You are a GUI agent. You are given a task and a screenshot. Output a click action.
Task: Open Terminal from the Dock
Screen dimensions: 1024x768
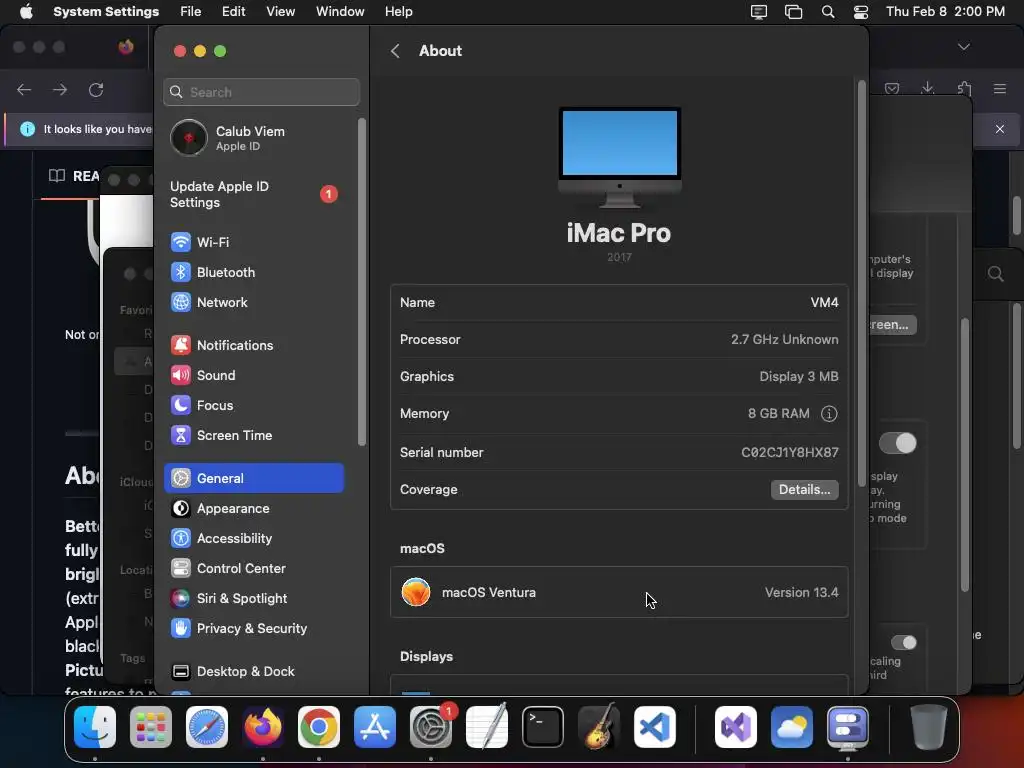543,727
